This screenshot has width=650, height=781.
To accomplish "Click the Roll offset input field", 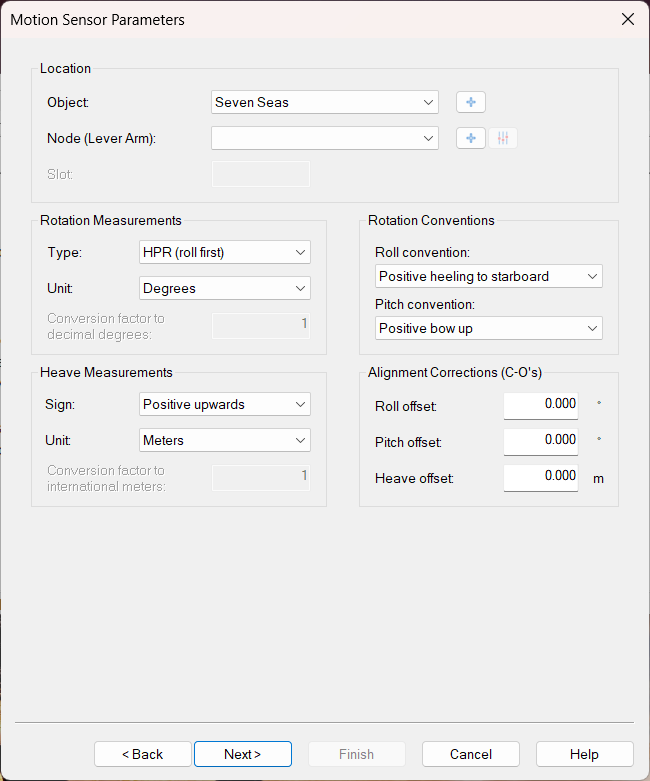I will pos(540,404).
